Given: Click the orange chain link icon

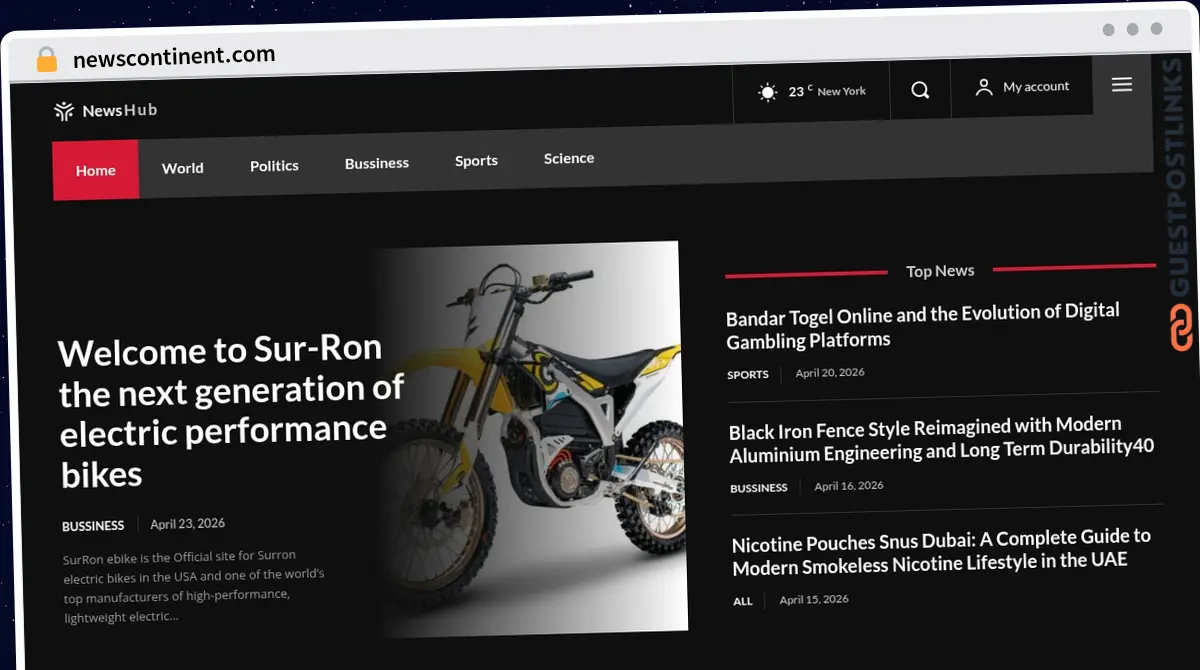Looking at the screenshot, I should point(1181,328).
